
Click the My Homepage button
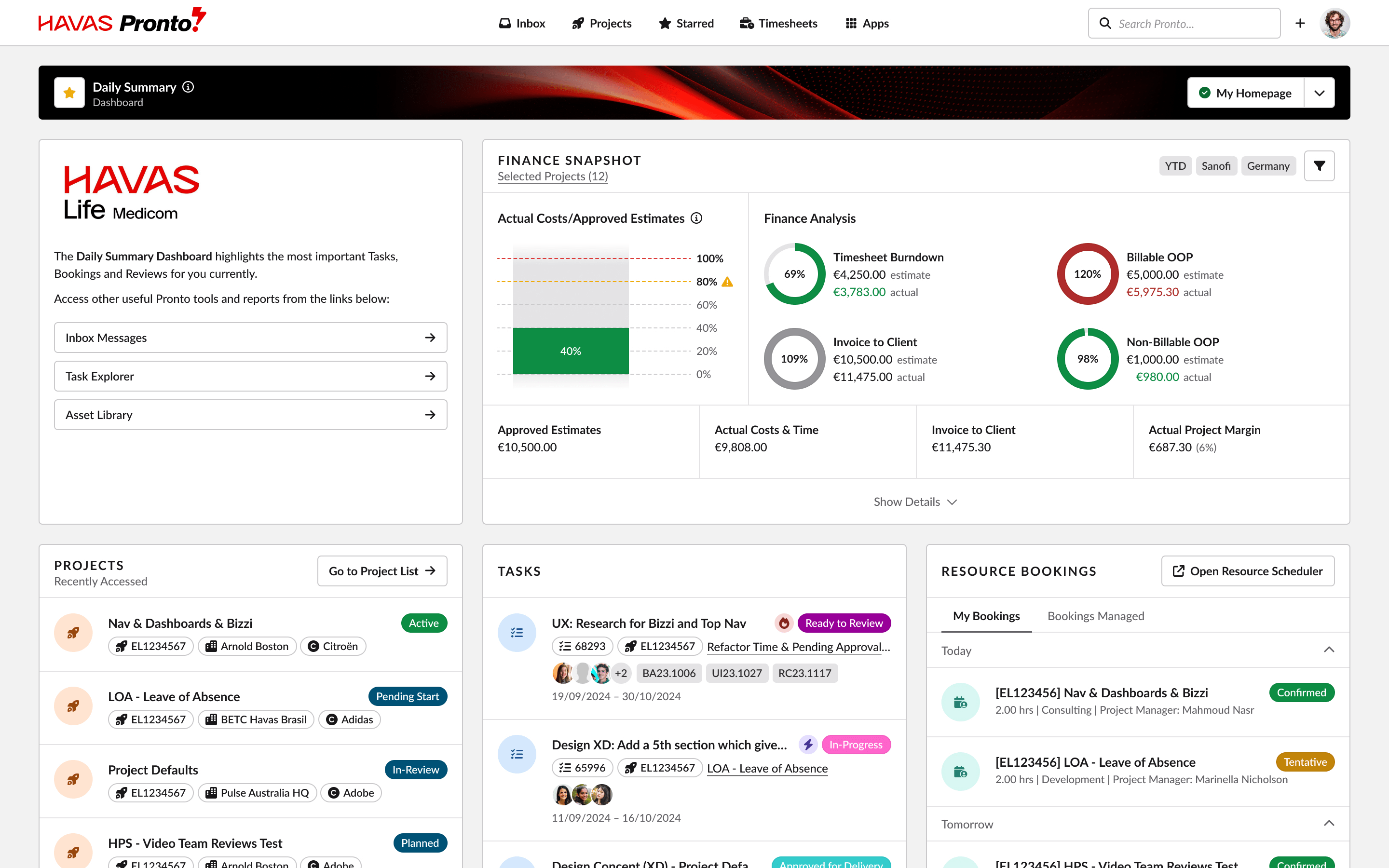[x=1245, y=93]
